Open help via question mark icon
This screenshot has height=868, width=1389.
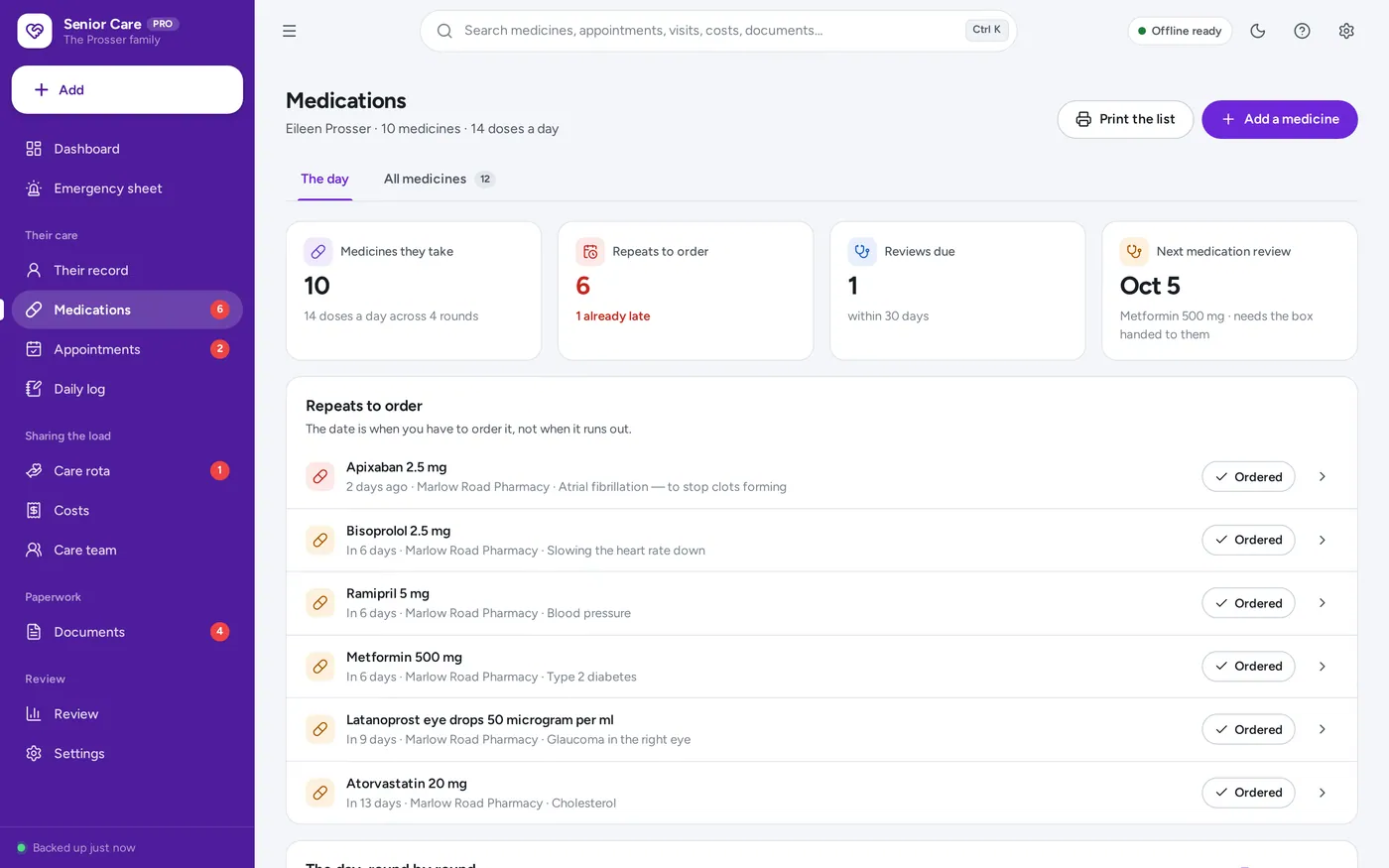pos(1303,31)
